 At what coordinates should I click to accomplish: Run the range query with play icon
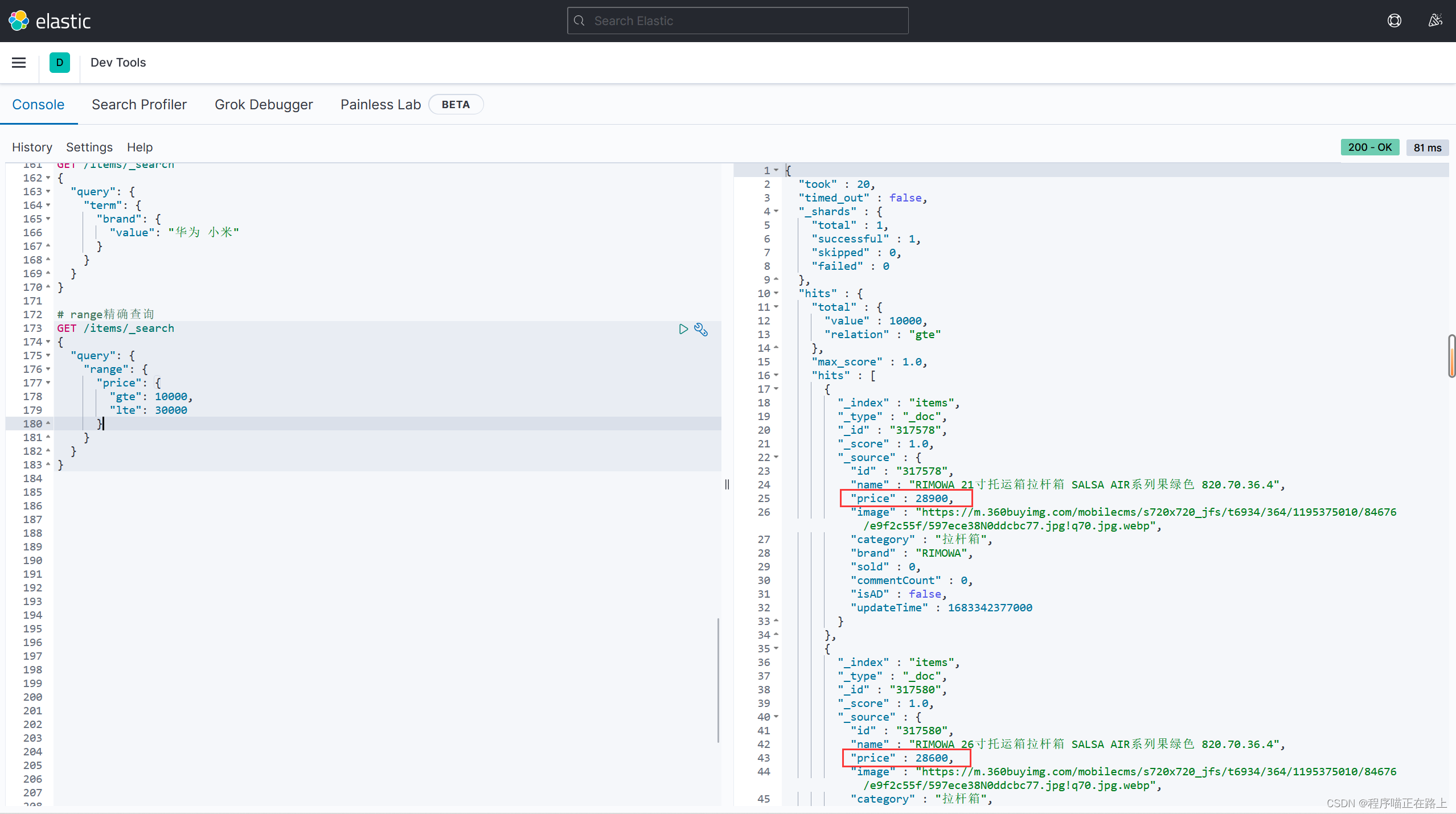[x=683, y=329]
